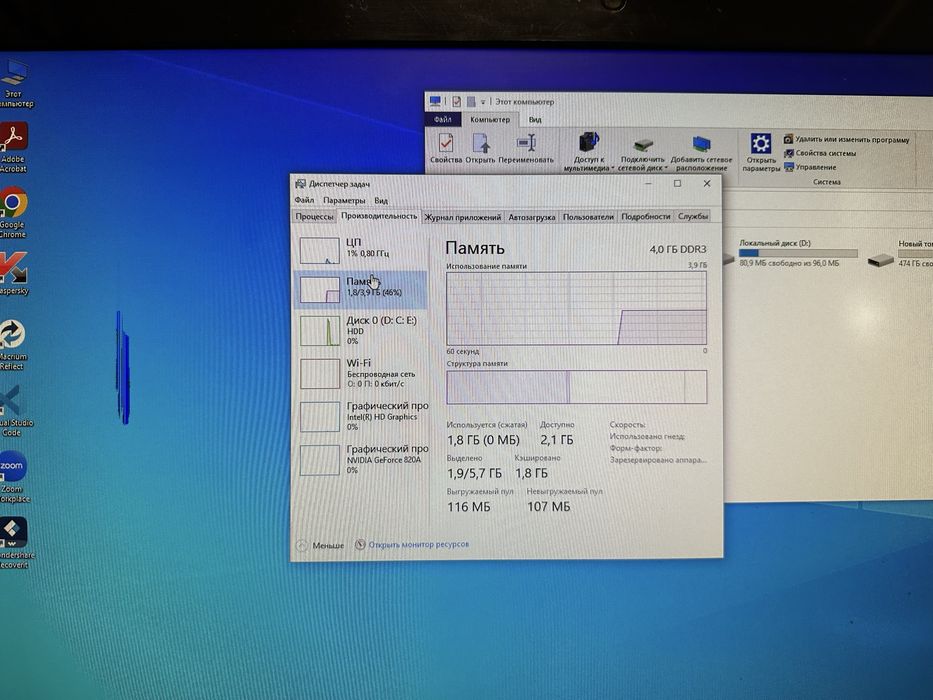This screenshot has height=700, width=933.
Task: Open 'Автозагрузка' tab
Action: pyautogui.click(x=531, y=217)
